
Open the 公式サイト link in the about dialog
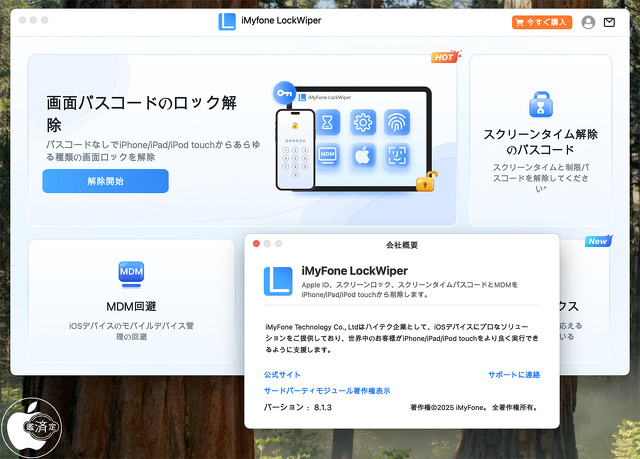[282, 375]
